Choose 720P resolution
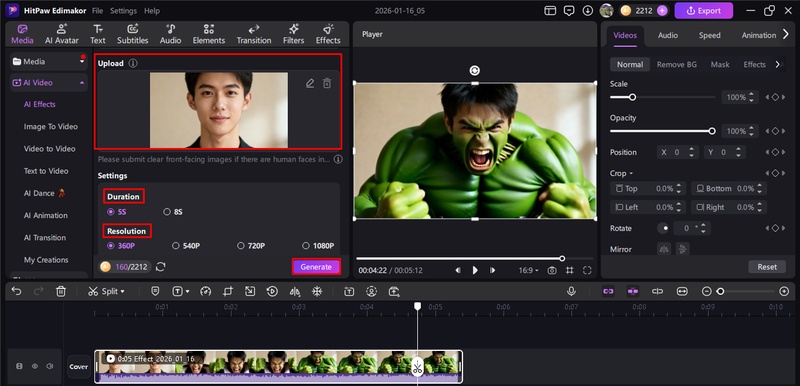This screenshot has height=386, width=800. 251,246
